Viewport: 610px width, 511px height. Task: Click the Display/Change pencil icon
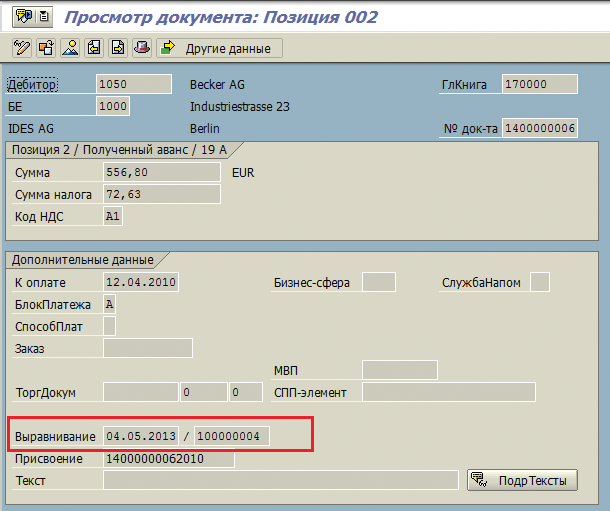click(x=21, y=48)
